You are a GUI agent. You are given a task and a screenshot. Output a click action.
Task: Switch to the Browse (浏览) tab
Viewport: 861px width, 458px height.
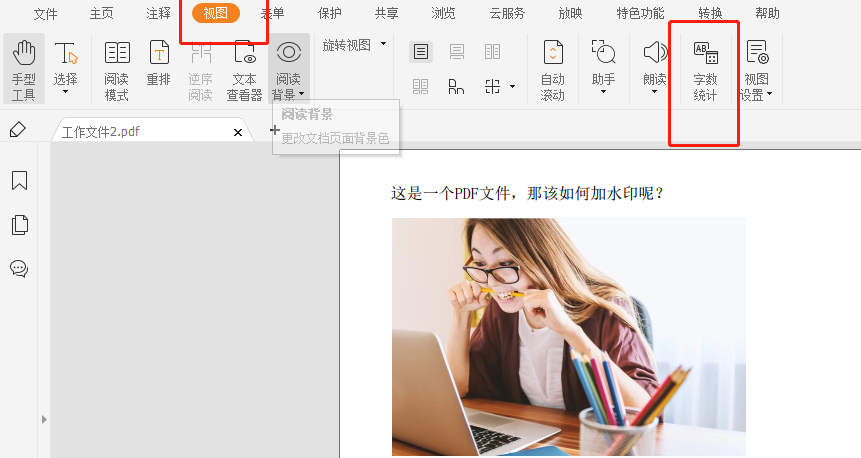[x=443, y=14]
